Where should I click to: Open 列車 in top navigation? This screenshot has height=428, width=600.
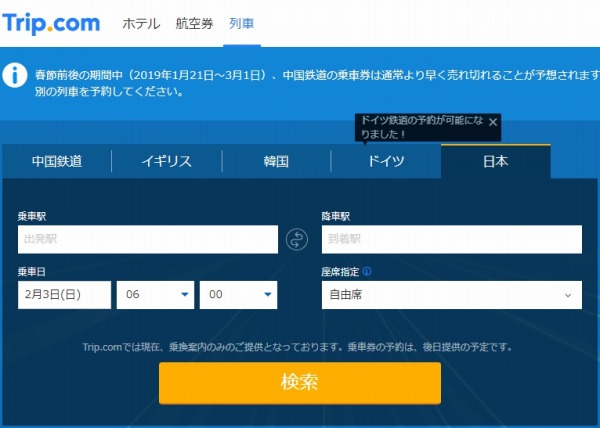(241, 24)
